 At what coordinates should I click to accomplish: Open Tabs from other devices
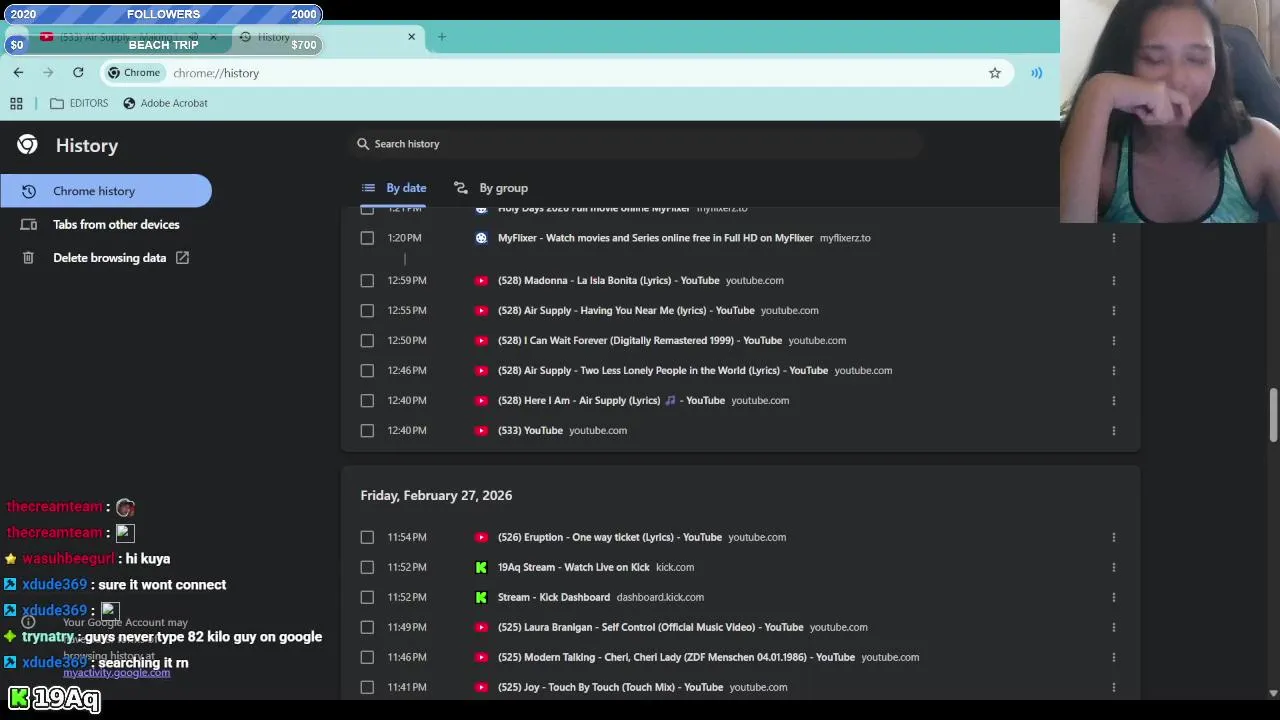click(105, 225)
